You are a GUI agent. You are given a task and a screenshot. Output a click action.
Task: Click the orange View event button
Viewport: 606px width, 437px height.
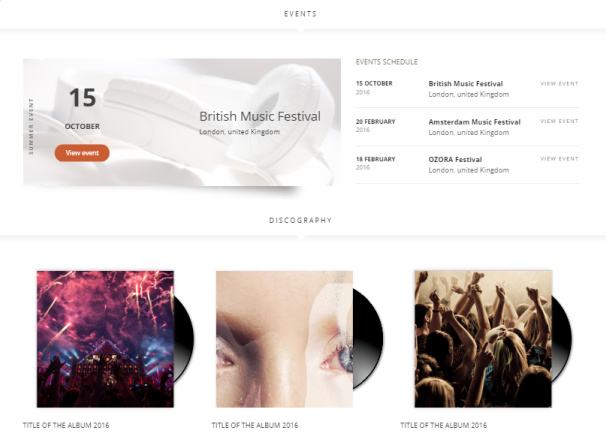tap(82, 153)
